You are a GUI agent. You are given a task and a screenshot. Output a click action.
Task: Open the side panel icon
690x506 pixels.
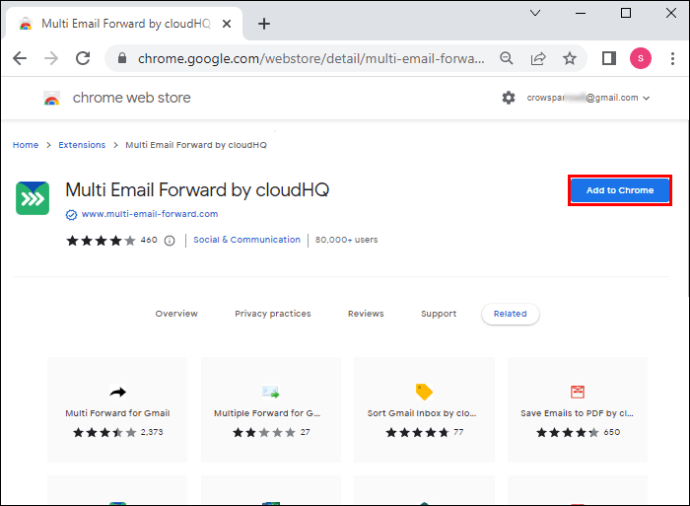click(608, 58)
